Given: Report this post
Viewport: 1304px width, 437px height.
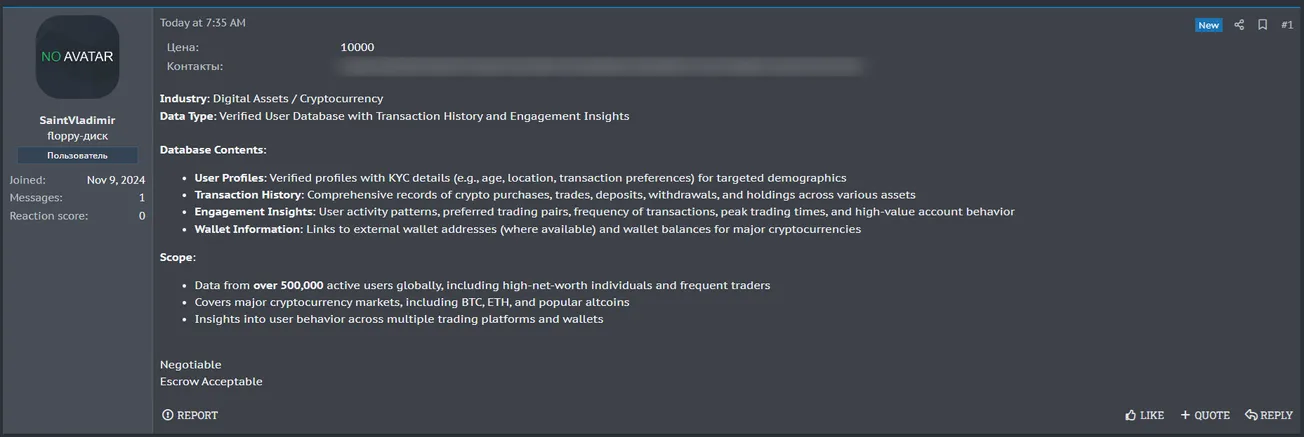Looking at the screenshot, I should [190, 415].
